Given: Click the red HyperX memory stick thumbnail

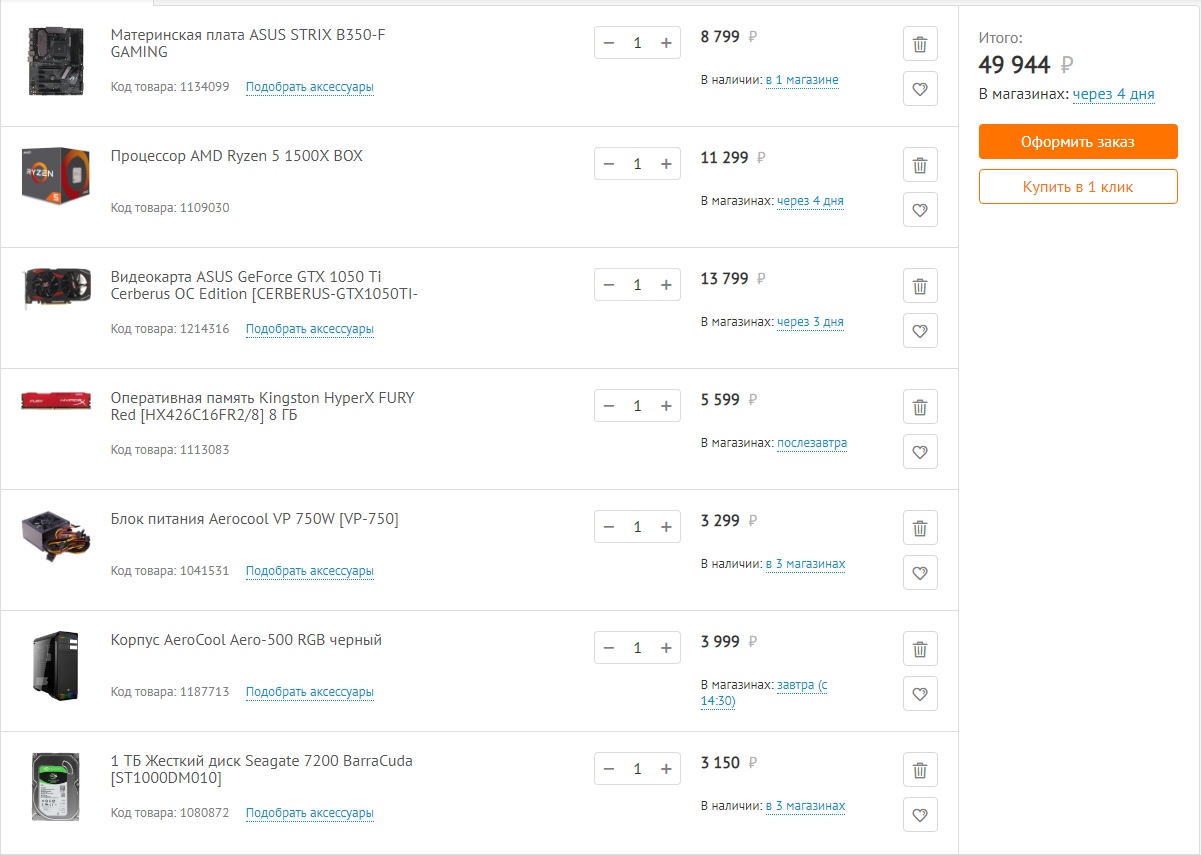Looking at the screenshot, I should 56,401.
